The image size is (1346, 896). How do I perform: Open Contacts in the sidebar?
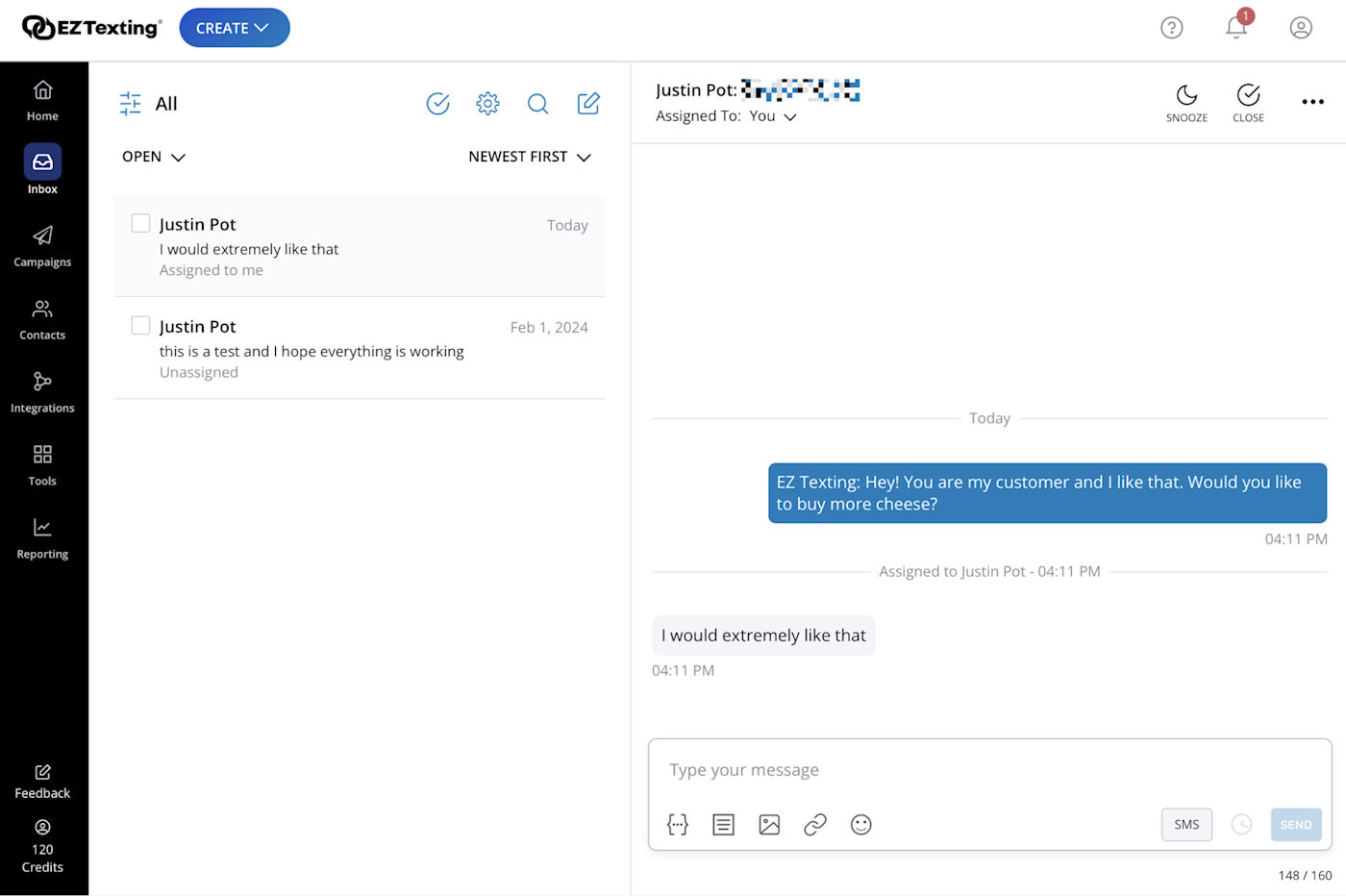[x=42, y=320]
